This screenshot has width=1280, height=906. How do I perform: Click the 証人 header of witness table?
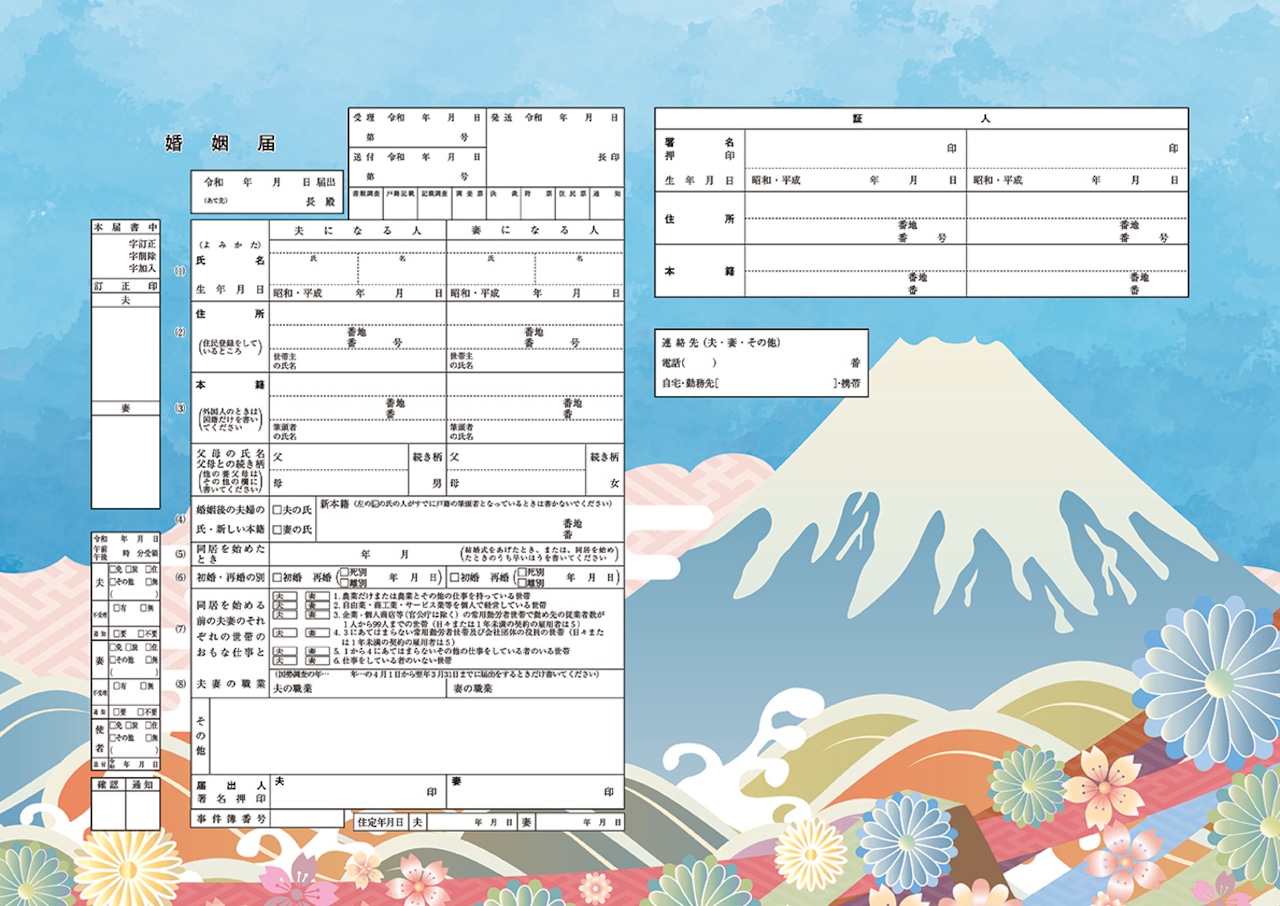(x=920, y=119)
